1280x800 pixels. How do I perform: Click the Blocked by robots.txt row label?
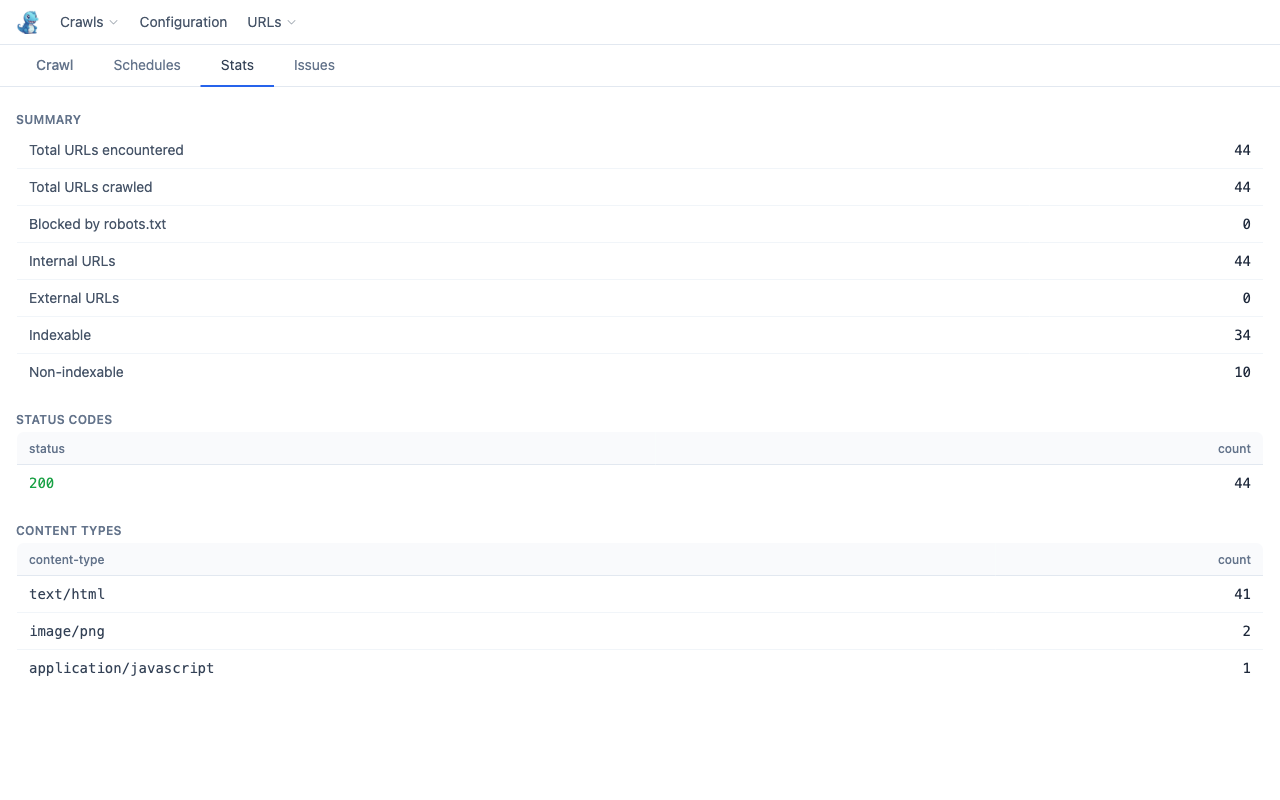(x=98, y=224)
